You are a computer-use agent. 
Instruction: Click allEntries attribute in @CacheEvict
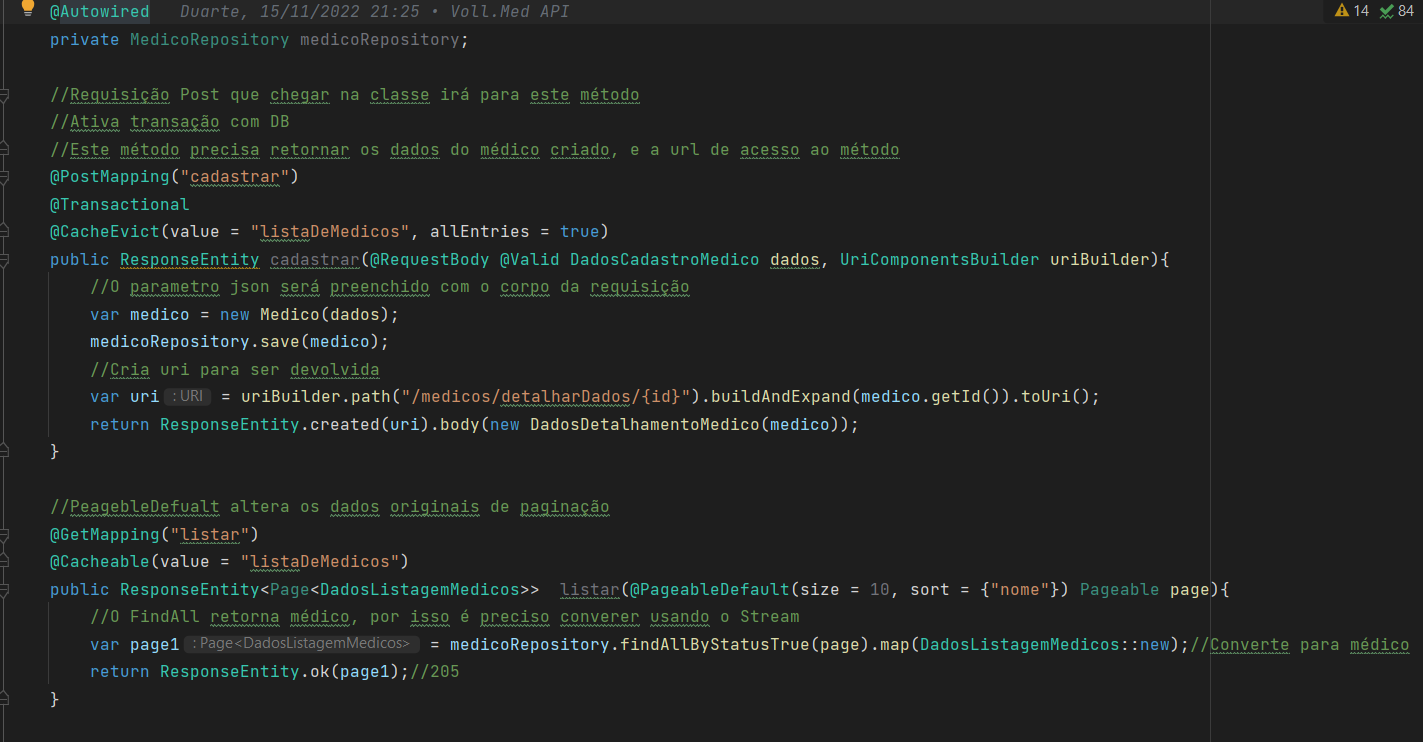pyautogui.click(x=480, y=231)
